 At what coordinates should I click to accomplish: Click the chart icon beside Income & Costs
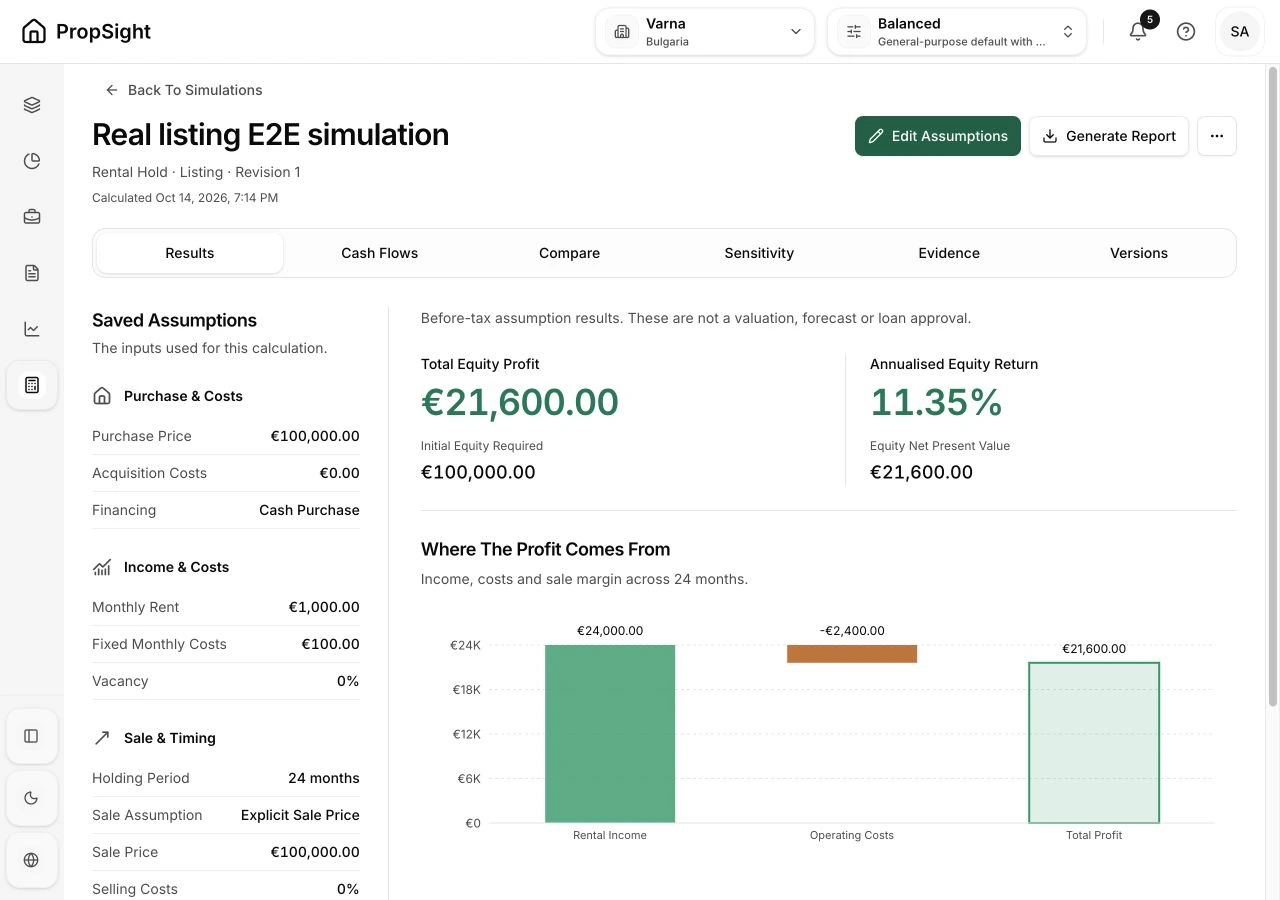pos(102,567)
